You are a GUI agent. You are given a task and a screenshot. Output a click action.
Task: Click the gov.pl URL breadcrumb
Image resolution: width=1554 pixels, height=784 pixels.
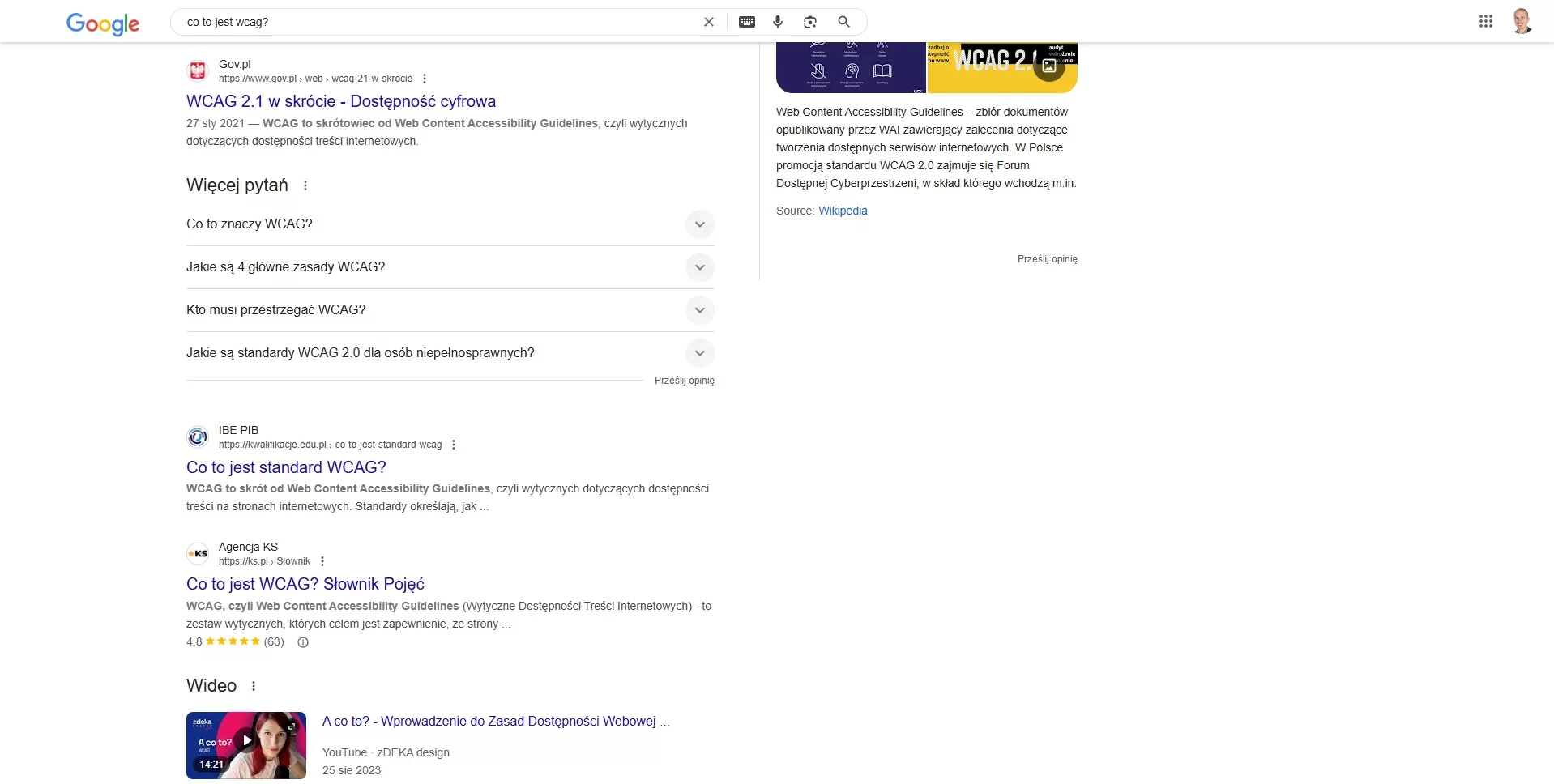coord(315,79)
